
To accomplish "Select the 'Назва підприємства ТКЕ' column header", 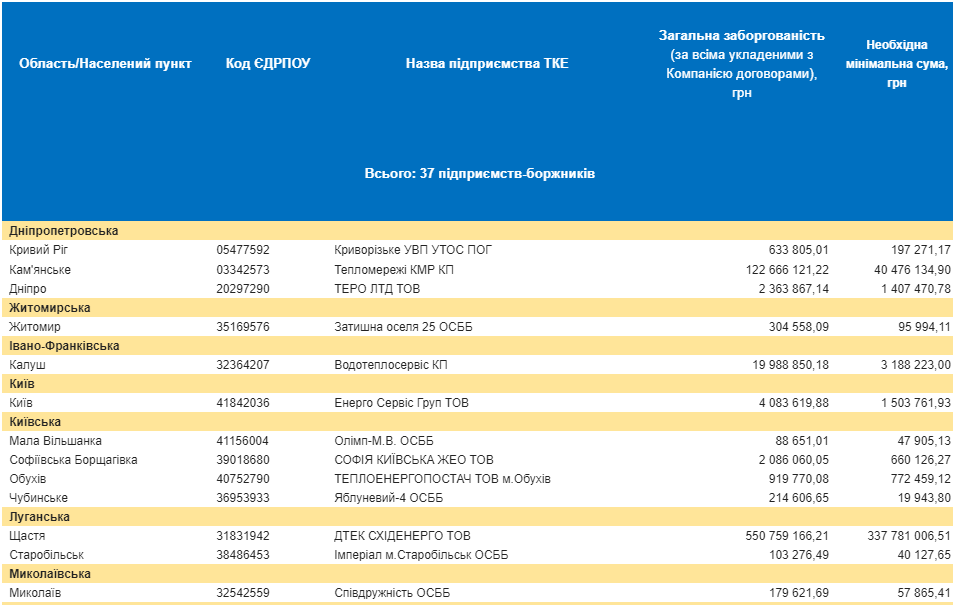I will click(x=487, y=63).
